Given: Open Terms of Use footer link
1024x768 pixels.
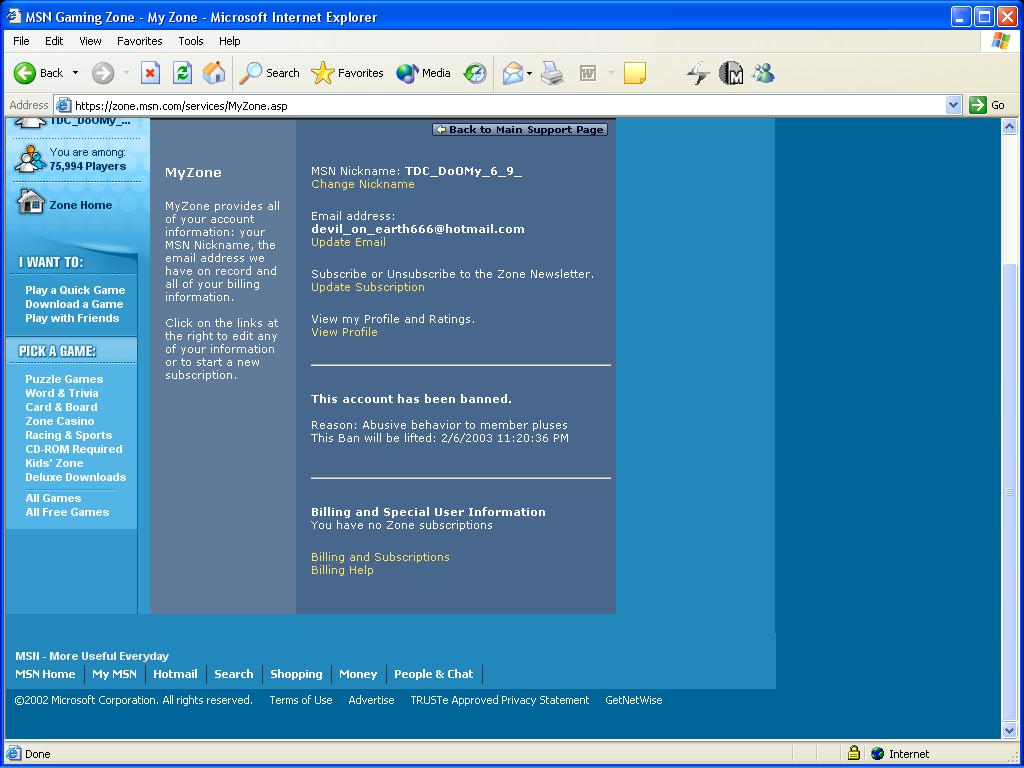Looking at the screenshot, I should click(x=301, y=700).
